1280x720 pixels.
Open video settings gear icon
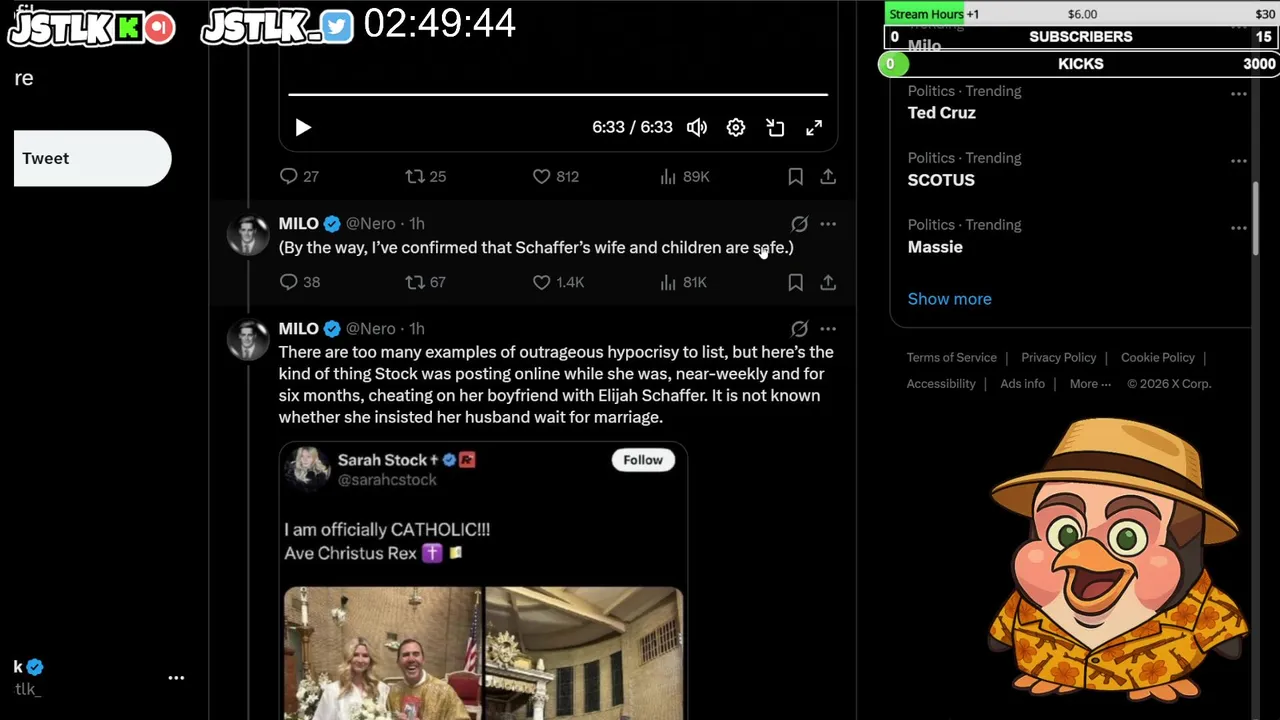pyautogui.click(x=736, y=128)
